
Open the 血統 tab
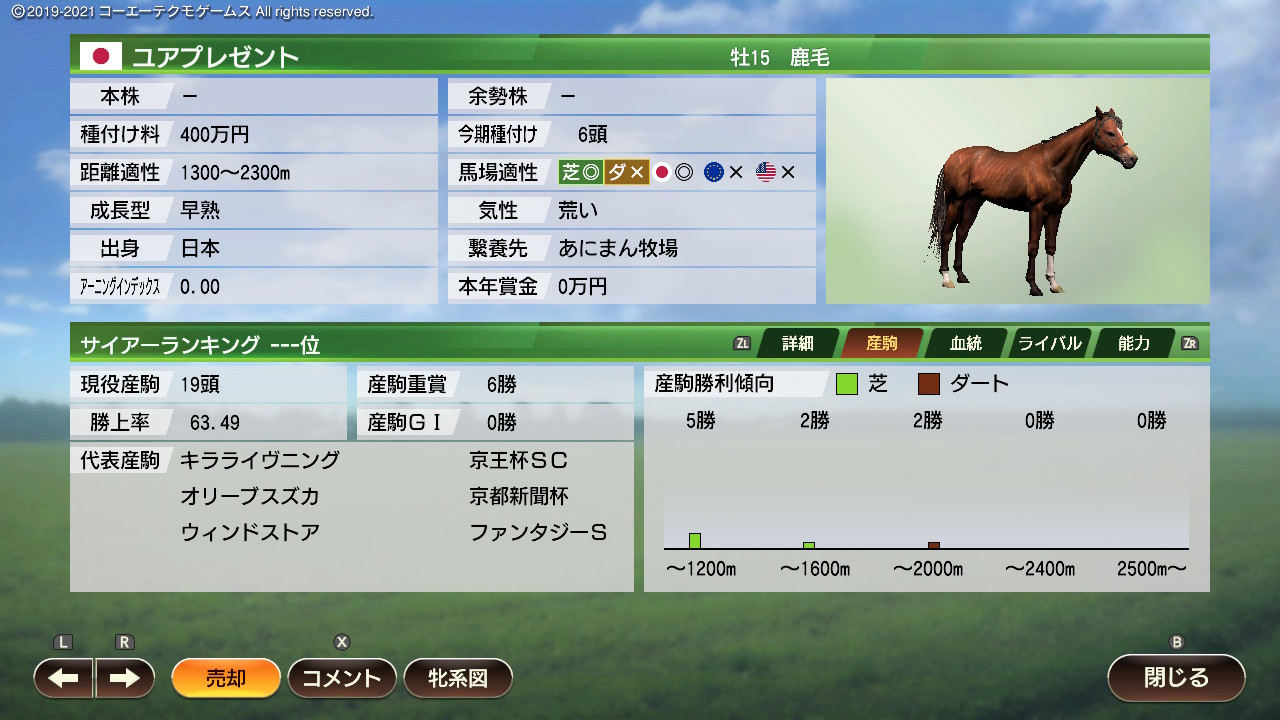(x=966, y=343)
